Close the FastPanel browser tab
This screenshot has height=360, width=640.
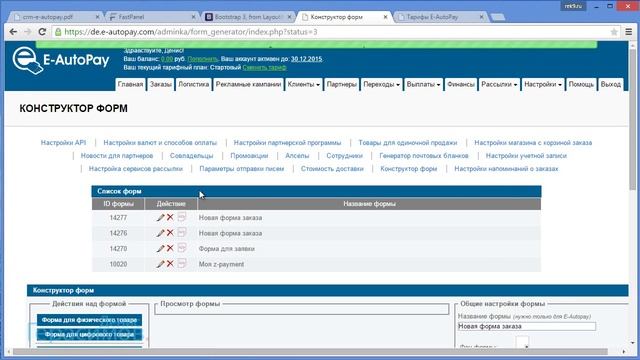click(193, 17)
